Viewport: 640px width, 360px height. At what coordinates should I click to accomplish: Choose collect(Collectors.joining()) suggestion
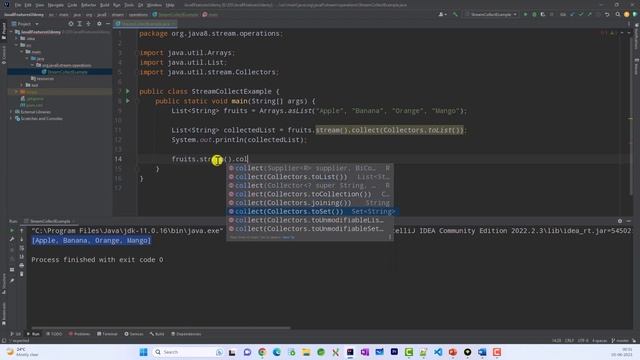[310, 203]
